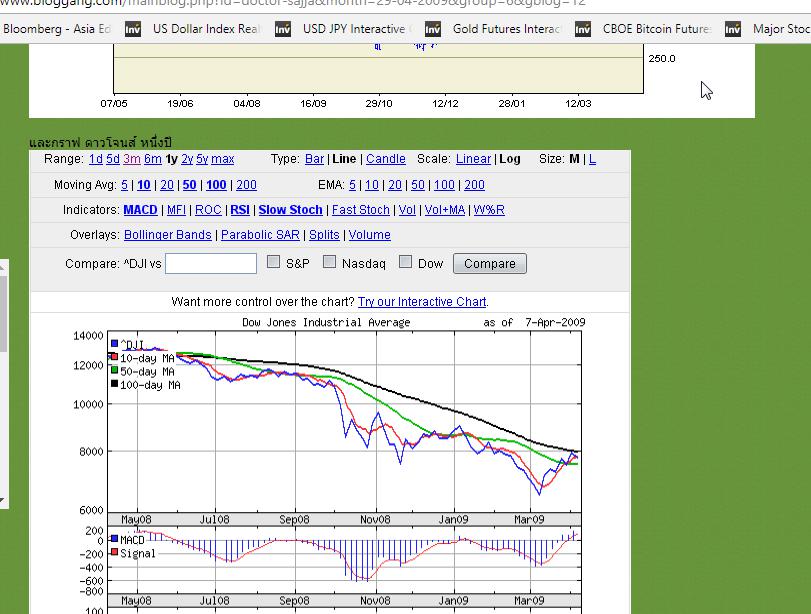
Task: Open CBOE Bitcoin Futures bookmark icon
Action: (x=582, y=29)
